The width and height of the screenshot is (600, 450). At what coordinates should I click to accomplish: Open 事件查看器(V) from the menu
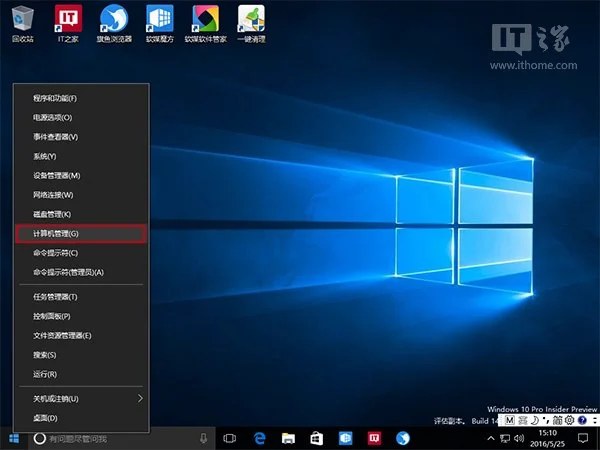click(x=81, y=137)
